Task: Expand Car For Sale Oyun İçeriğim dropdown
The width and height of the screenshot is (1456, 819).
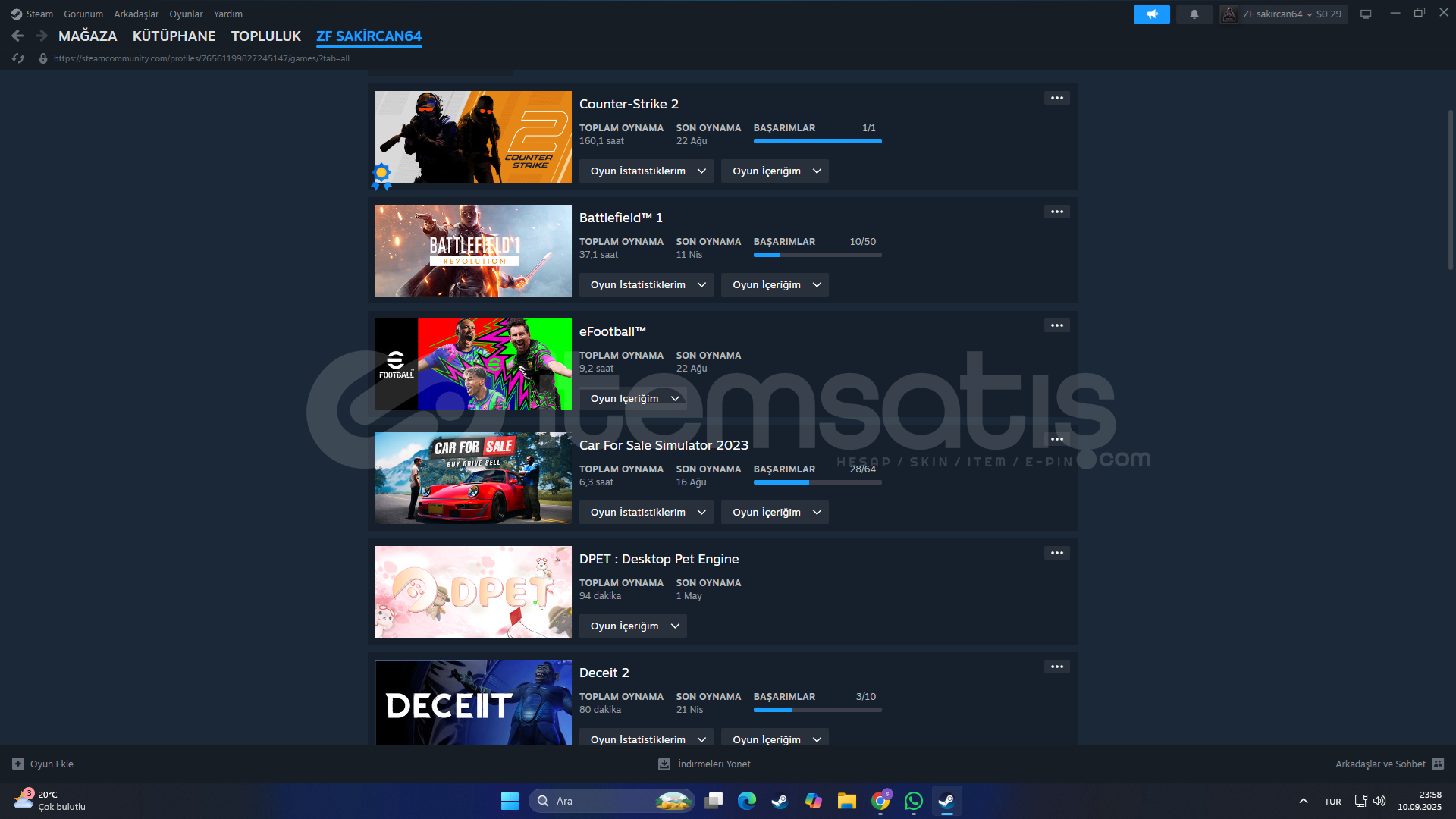Action: click(x=775, y=512)
